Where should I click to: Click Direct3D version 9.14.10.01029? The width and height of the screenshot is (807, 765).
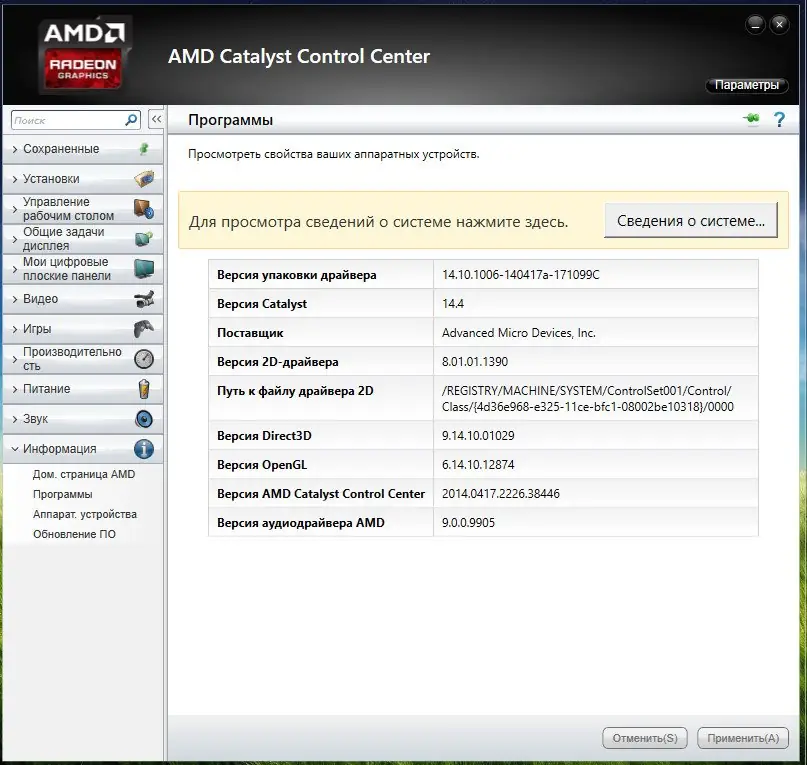click(x=478, y=436)
